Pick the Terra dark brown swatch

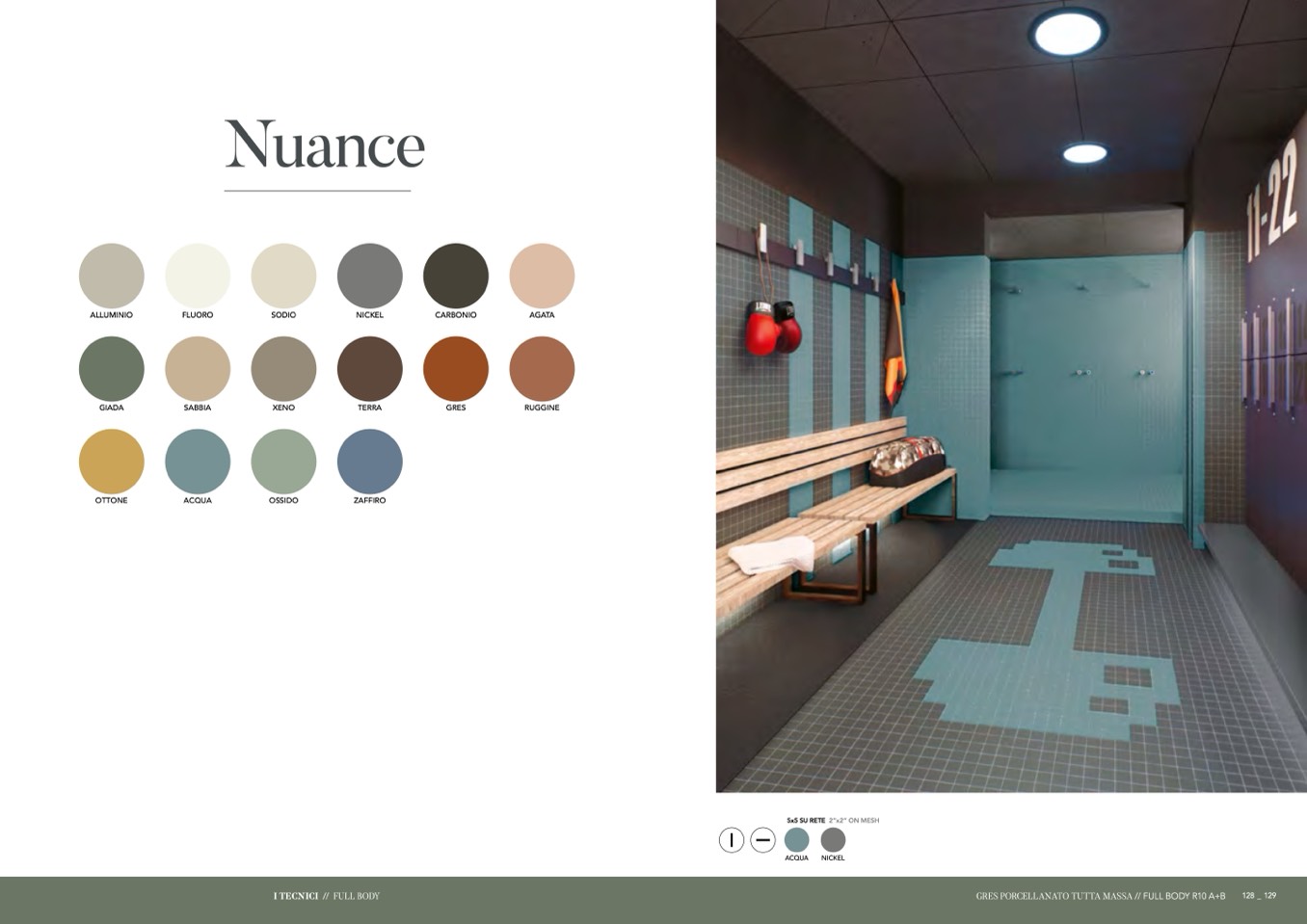[369, 368]
